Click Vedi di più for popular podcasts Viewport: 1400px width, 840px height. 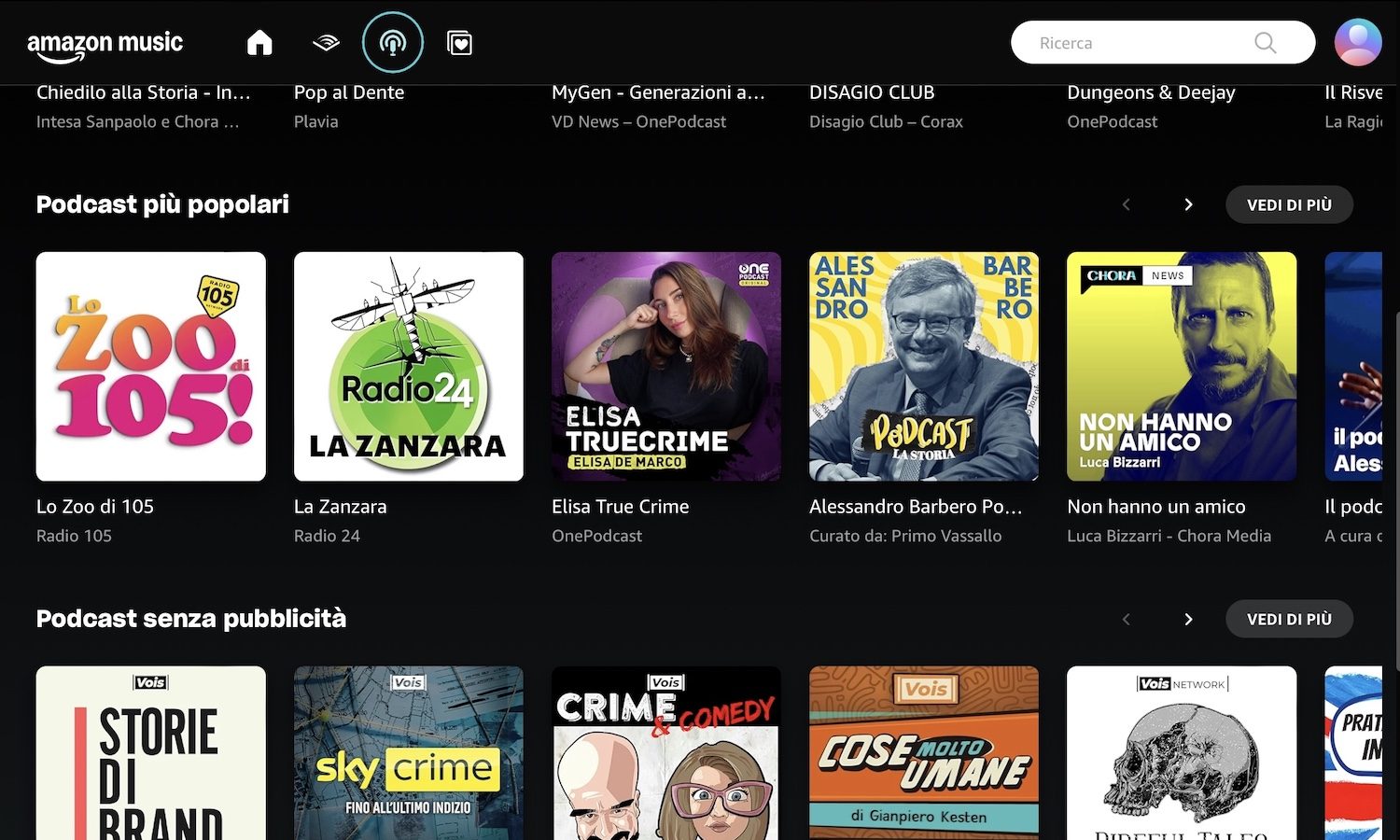click(1289, 204)
